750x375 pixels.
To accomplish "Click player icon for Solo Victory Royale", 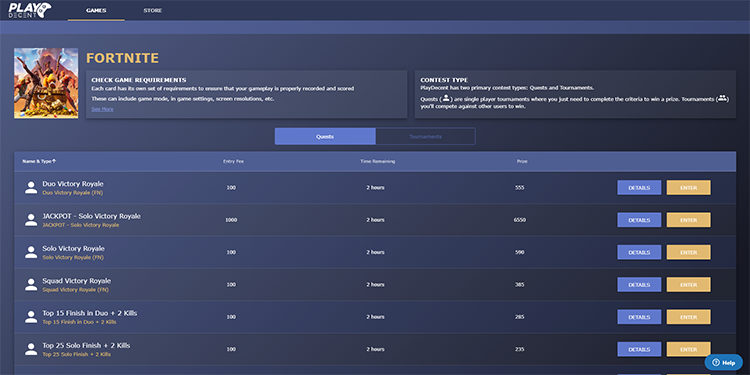I will (31, 252).
